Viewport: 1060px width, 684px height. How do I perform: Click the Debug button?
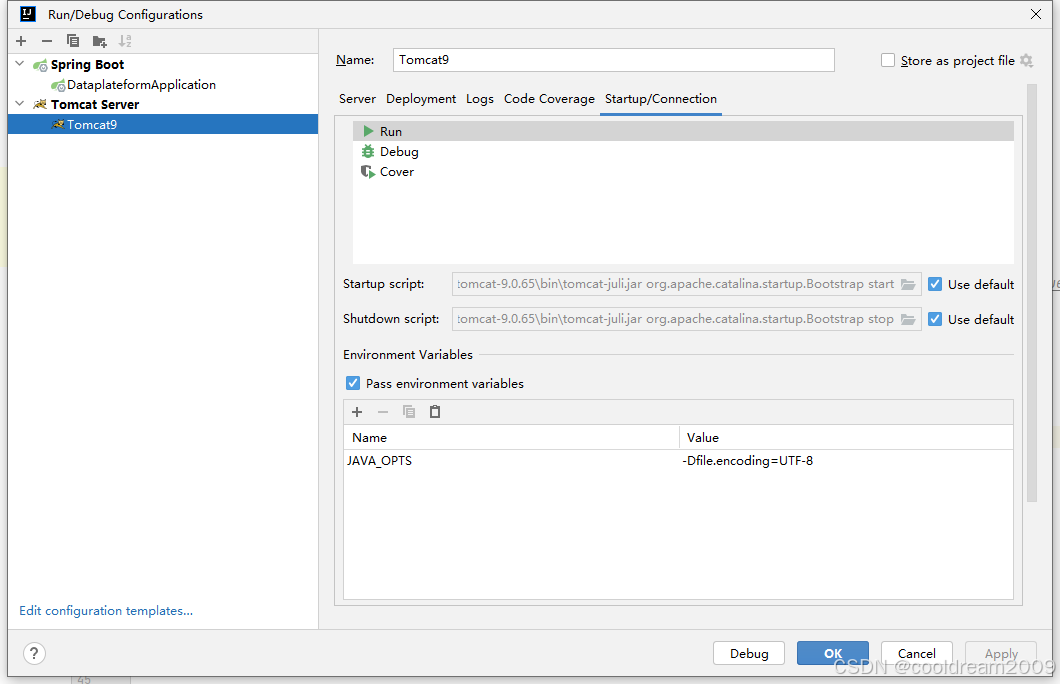click(x=748, y=654)
